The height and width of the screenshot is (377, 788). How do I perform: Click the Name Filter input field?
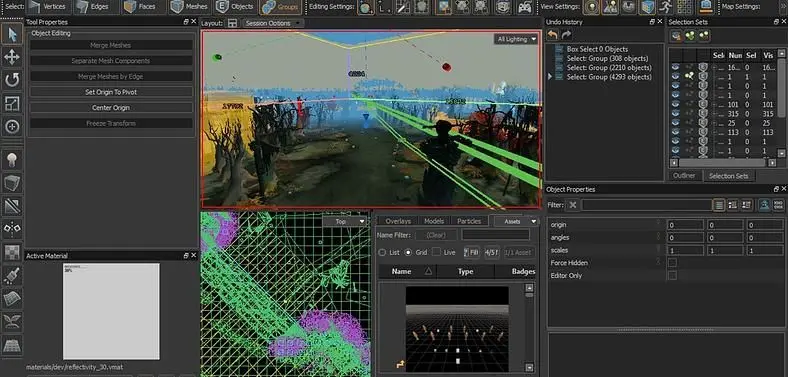(496, 235)
